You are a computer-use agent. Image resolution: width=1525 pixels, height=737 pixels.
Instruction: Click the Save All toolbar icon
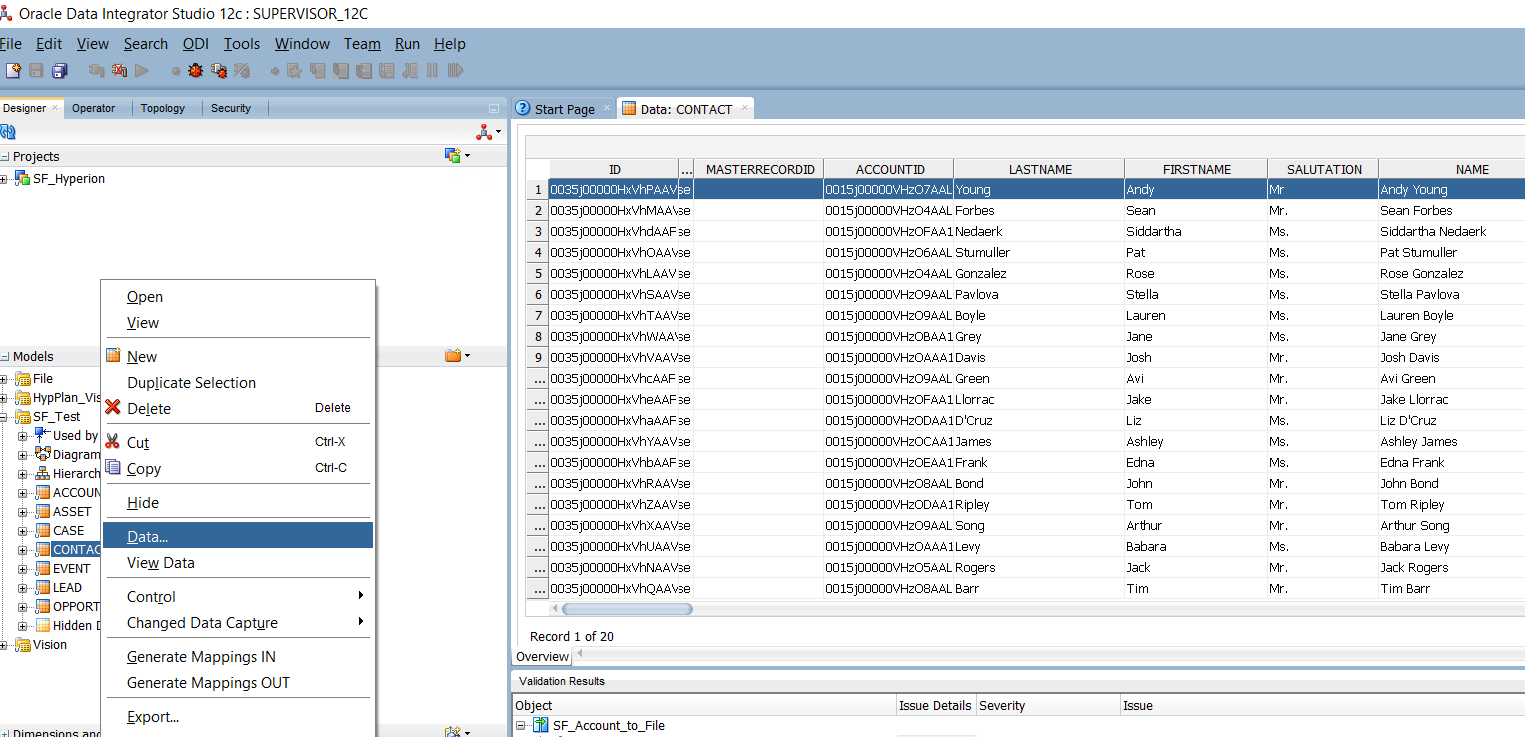click(60, 71)
